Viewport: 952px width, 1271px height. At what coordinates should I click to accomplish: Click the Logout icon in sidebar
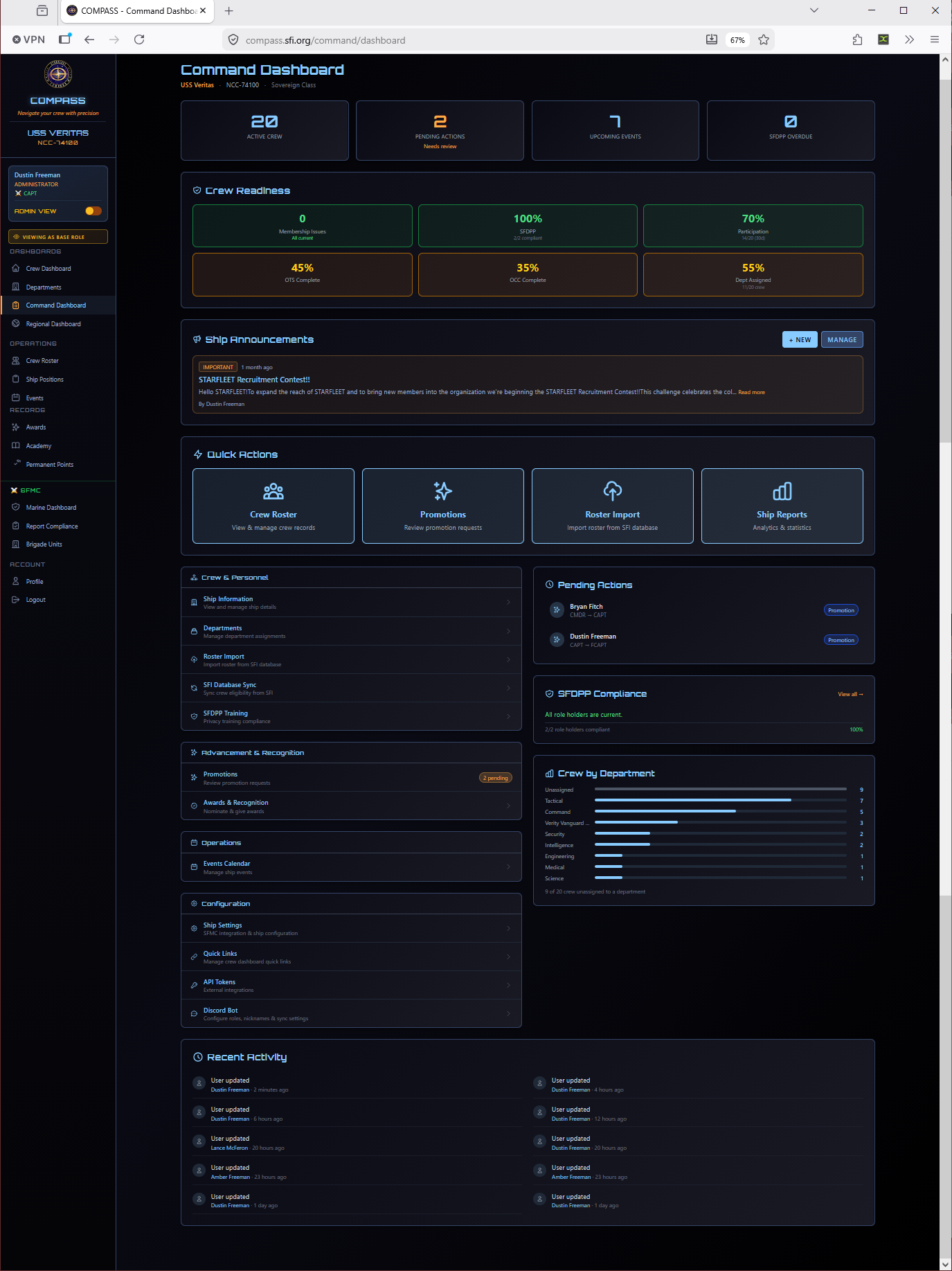pos(16,600)
